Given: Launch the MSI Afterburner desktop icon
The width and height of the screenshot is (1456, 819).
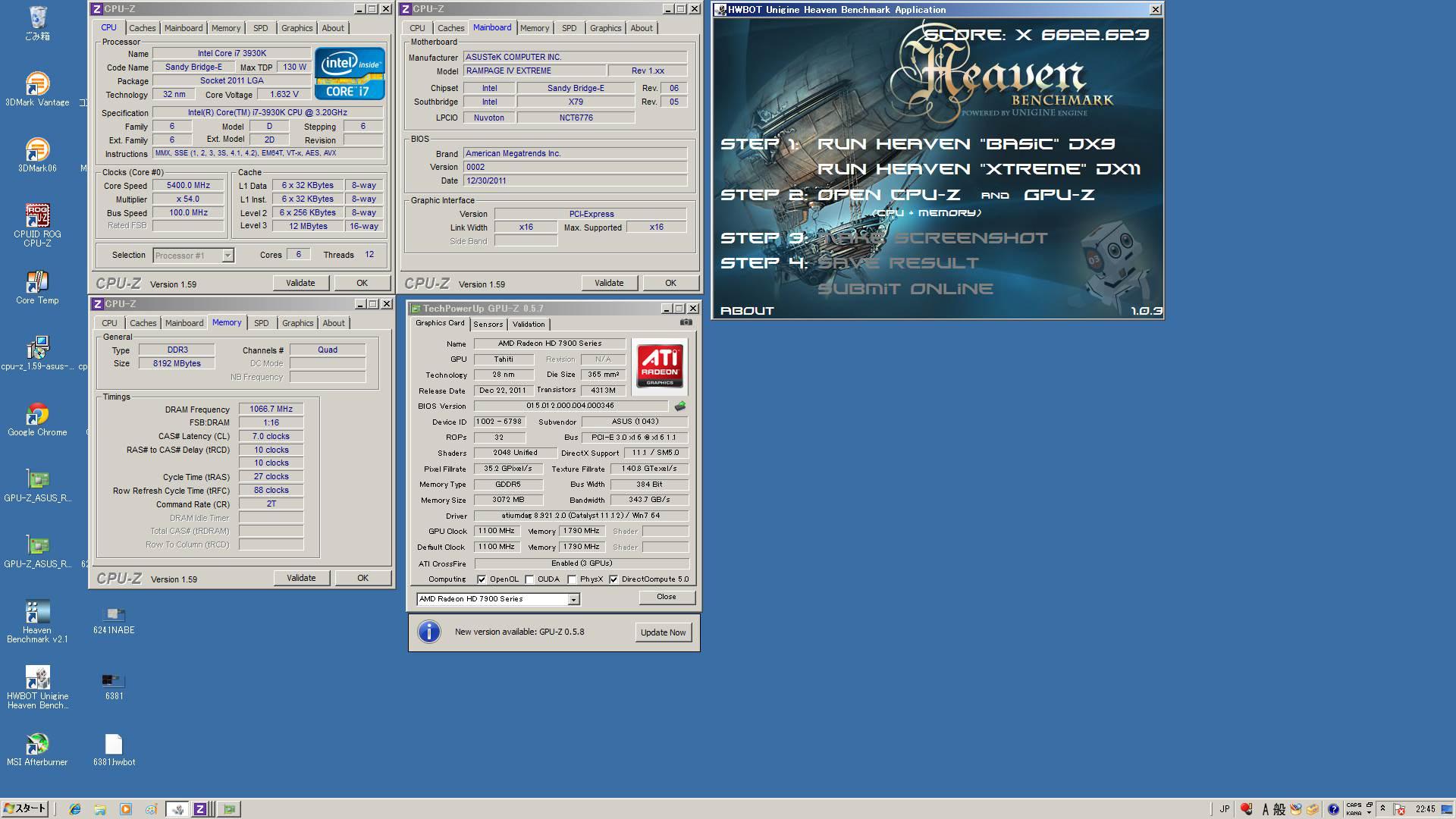Looking at the screenshot, I should pos(37,749).
